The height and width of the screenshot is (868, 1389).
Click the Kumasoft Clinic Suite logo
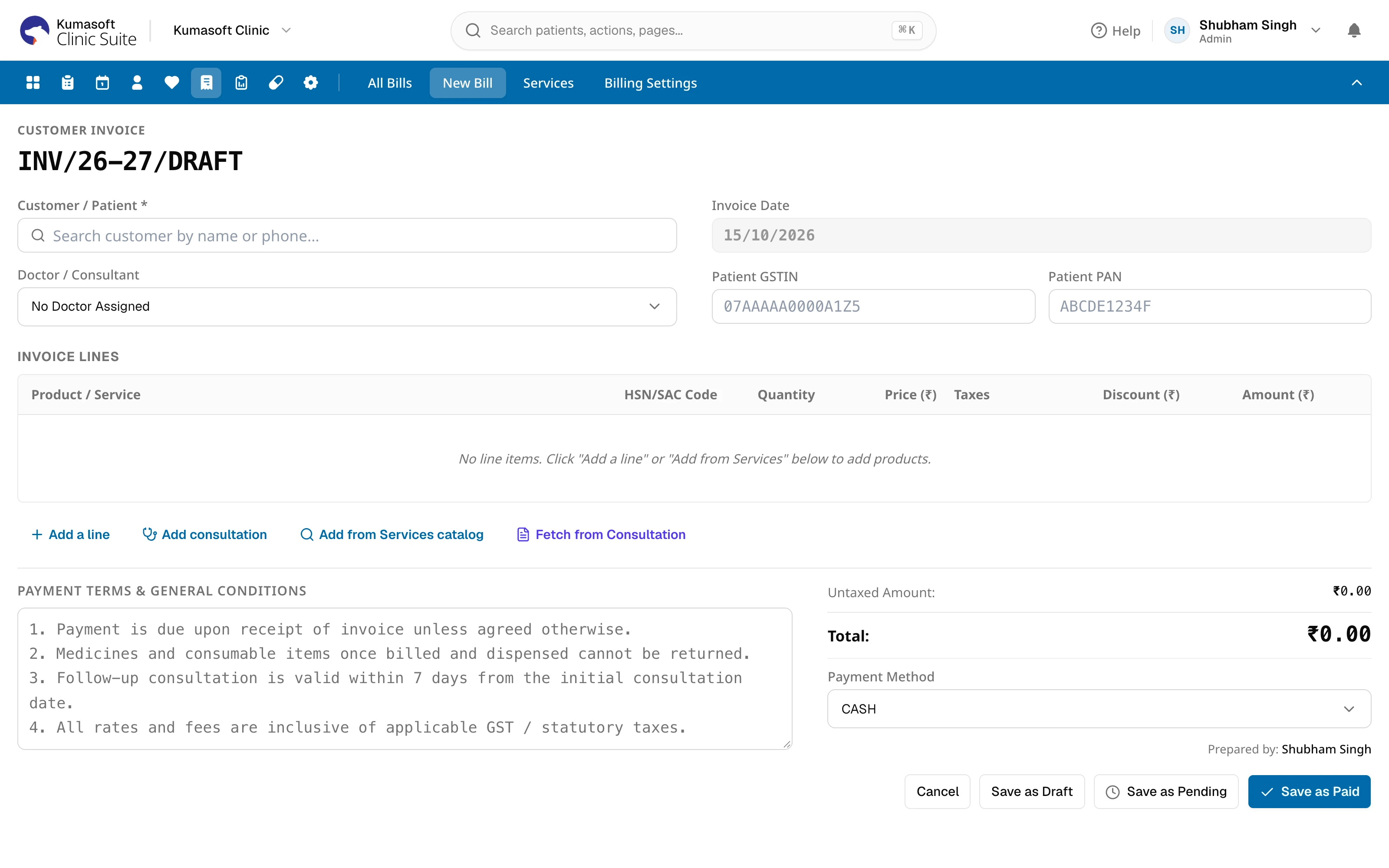click(x=78, y=31)
